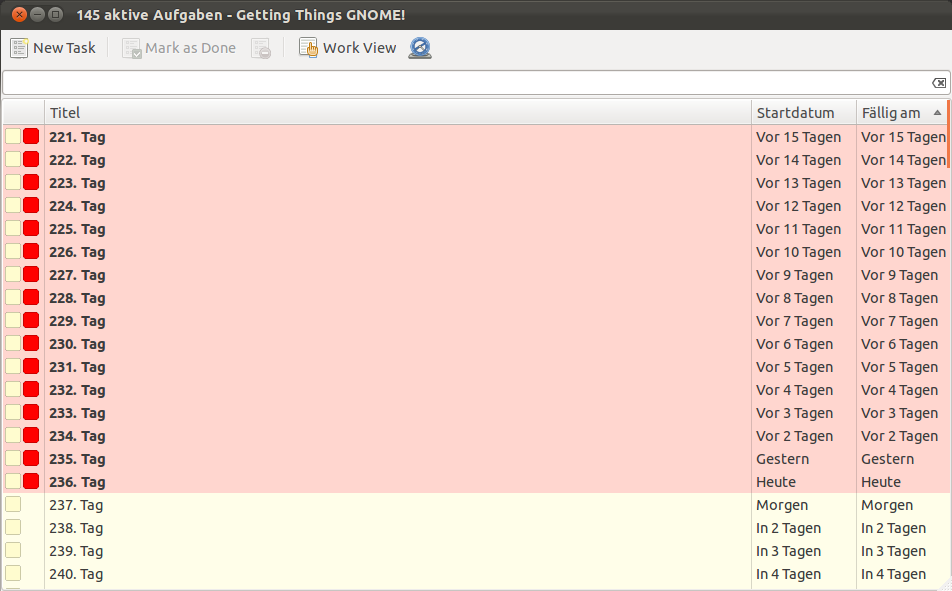
Task: Click Fällig am cell 'In 4 Tagen'
Action: coord(894,574)
